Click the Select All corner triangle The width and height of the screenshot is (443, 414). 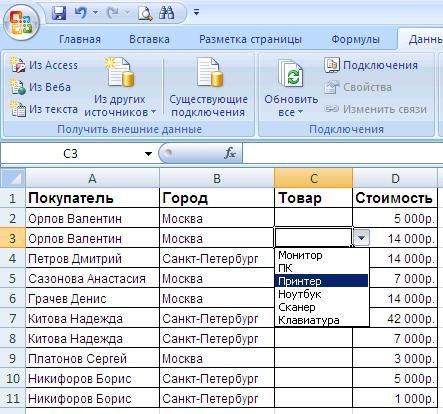[13, 178]
